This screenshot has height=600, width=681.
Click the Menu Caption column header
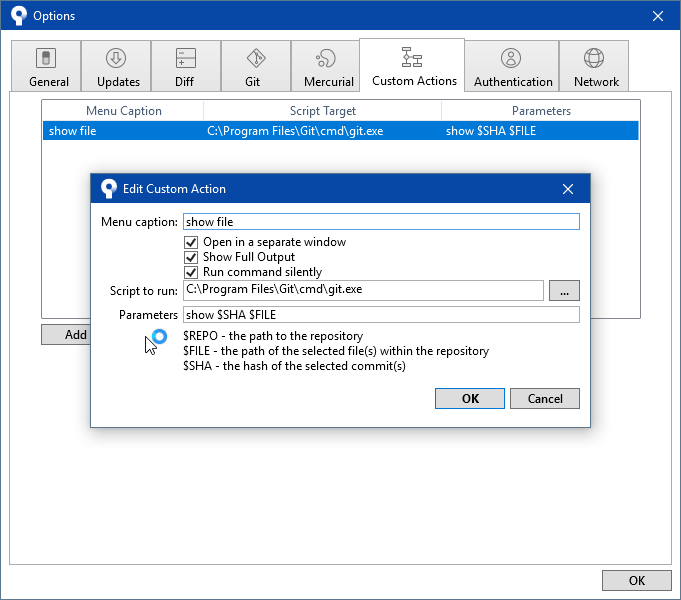tap(123, 111)
